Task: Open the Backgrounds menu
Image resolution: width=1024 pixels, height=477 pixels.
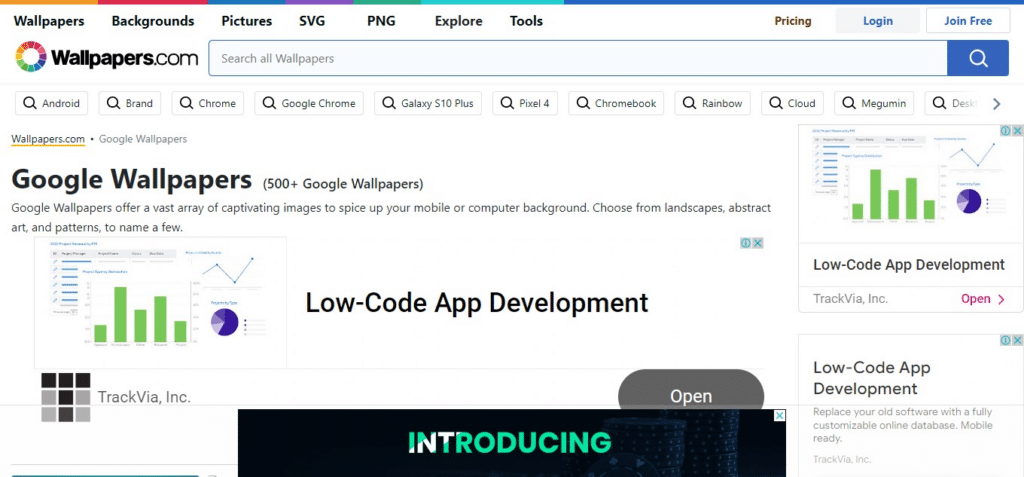Action: [x=153, y=21]
